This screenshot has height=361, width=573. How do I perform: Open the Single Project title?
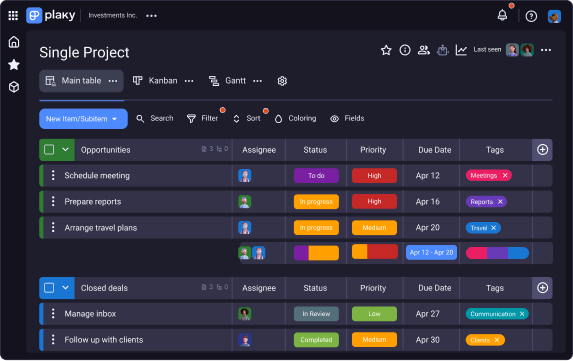[x=84, y=53]
